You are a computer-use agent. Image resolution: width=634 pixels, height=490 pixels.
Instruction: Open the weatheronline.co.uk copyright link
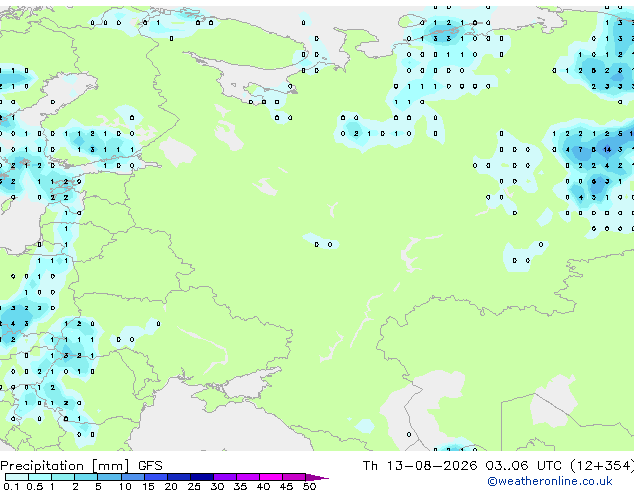coord(550,481)
